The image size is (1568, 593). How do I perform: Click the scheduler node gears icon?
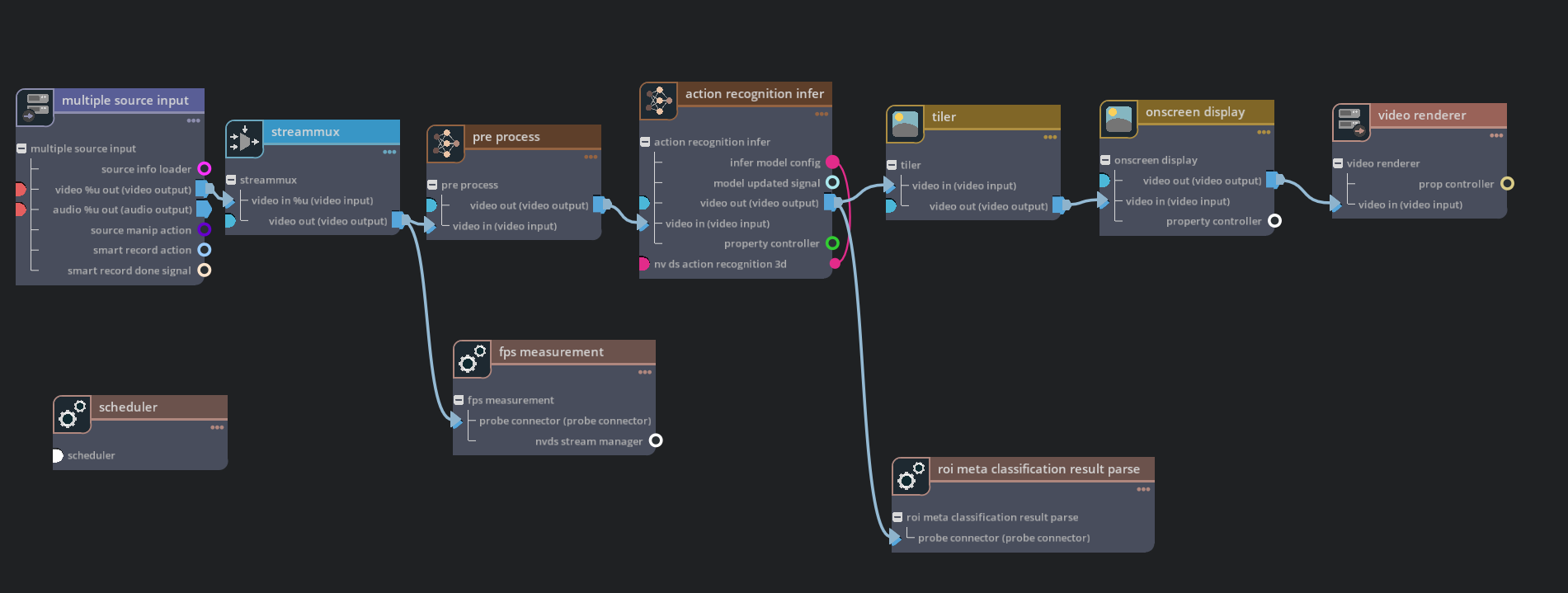(72, 415)
